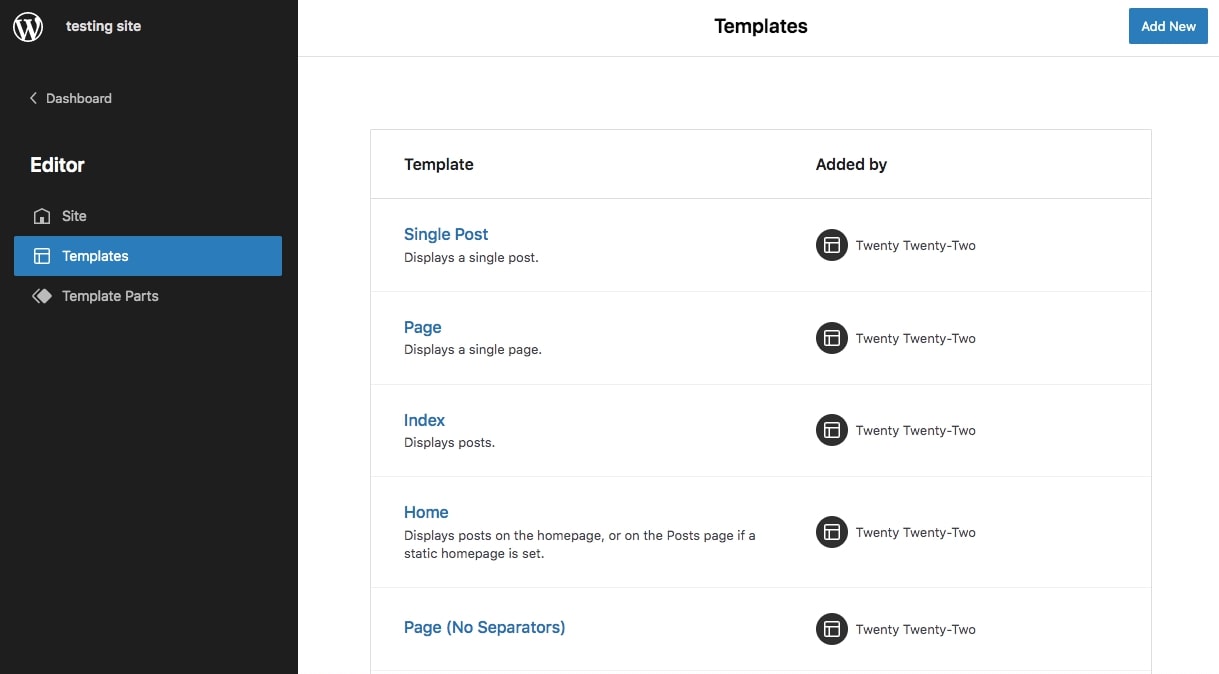Click the Templates grid icon in sidebar
Screen dimensions: 1219x674
[x=41, y=255]
